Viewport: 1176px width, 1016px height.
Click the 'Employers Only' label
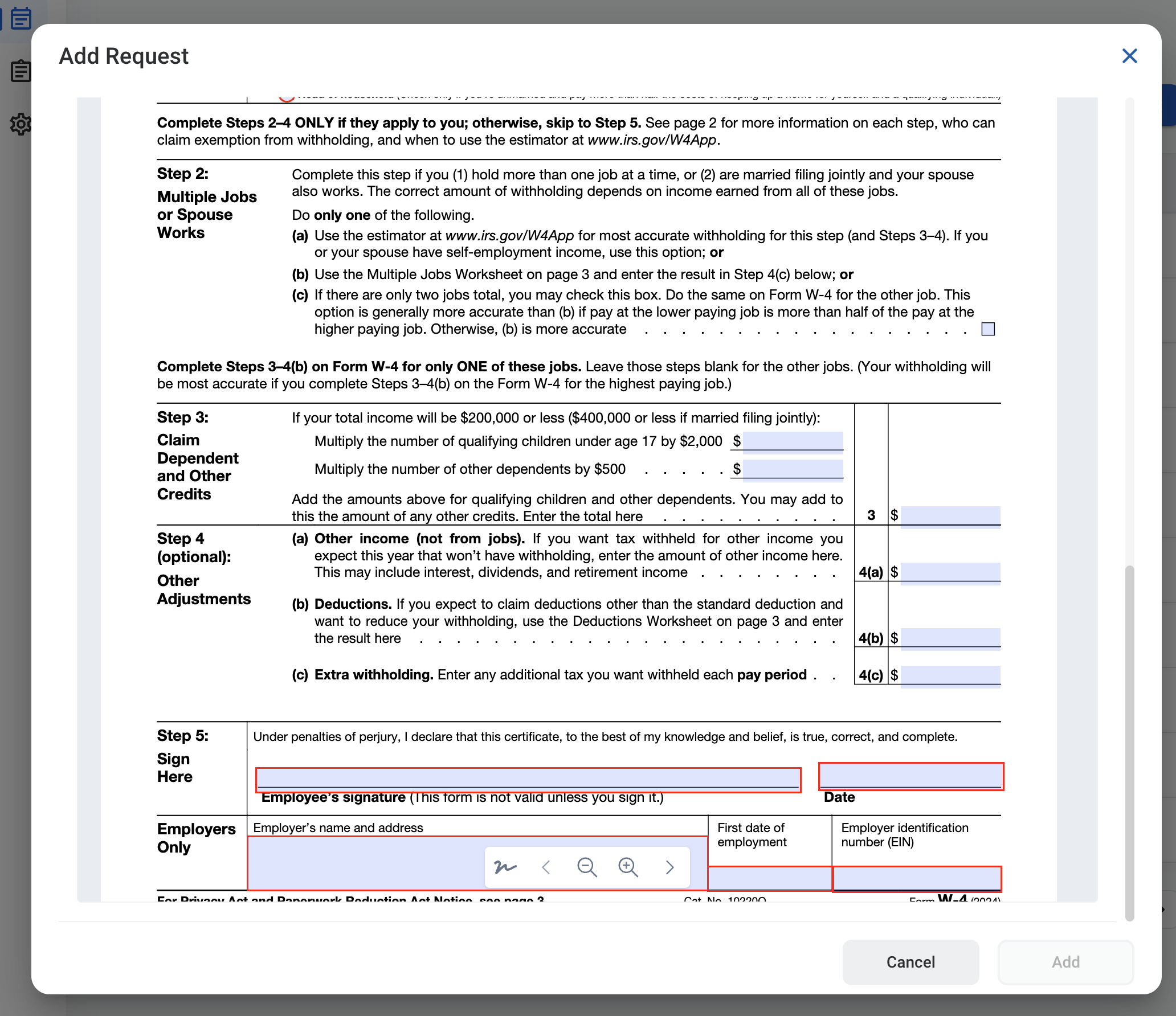coord(196,838)
